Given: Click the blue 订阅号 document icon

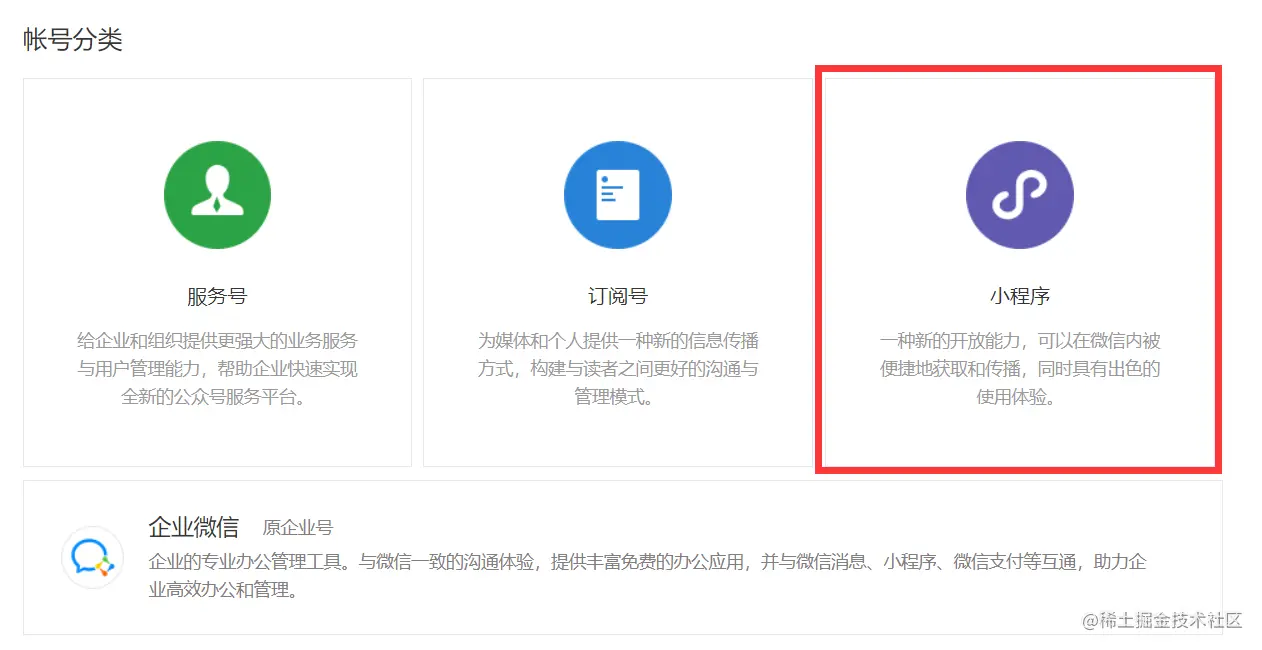Looking at the screenshot, I should click(x=617, y=194).
